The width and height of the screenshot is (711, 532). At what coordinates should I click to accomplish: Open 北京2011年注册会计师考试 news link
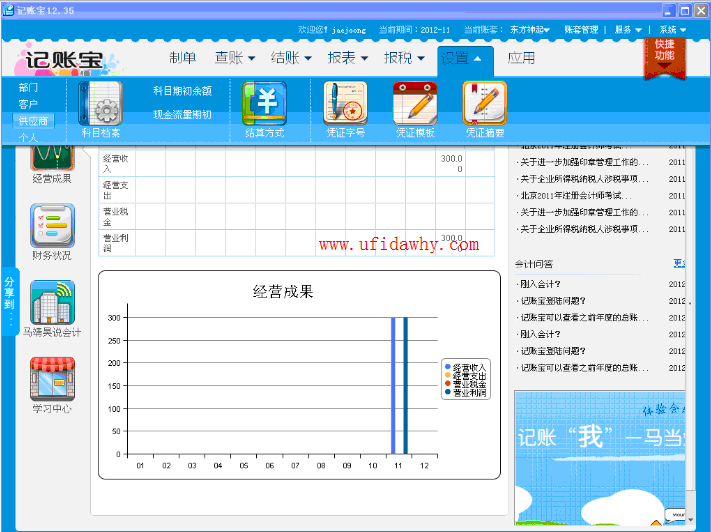pos(575,195)
